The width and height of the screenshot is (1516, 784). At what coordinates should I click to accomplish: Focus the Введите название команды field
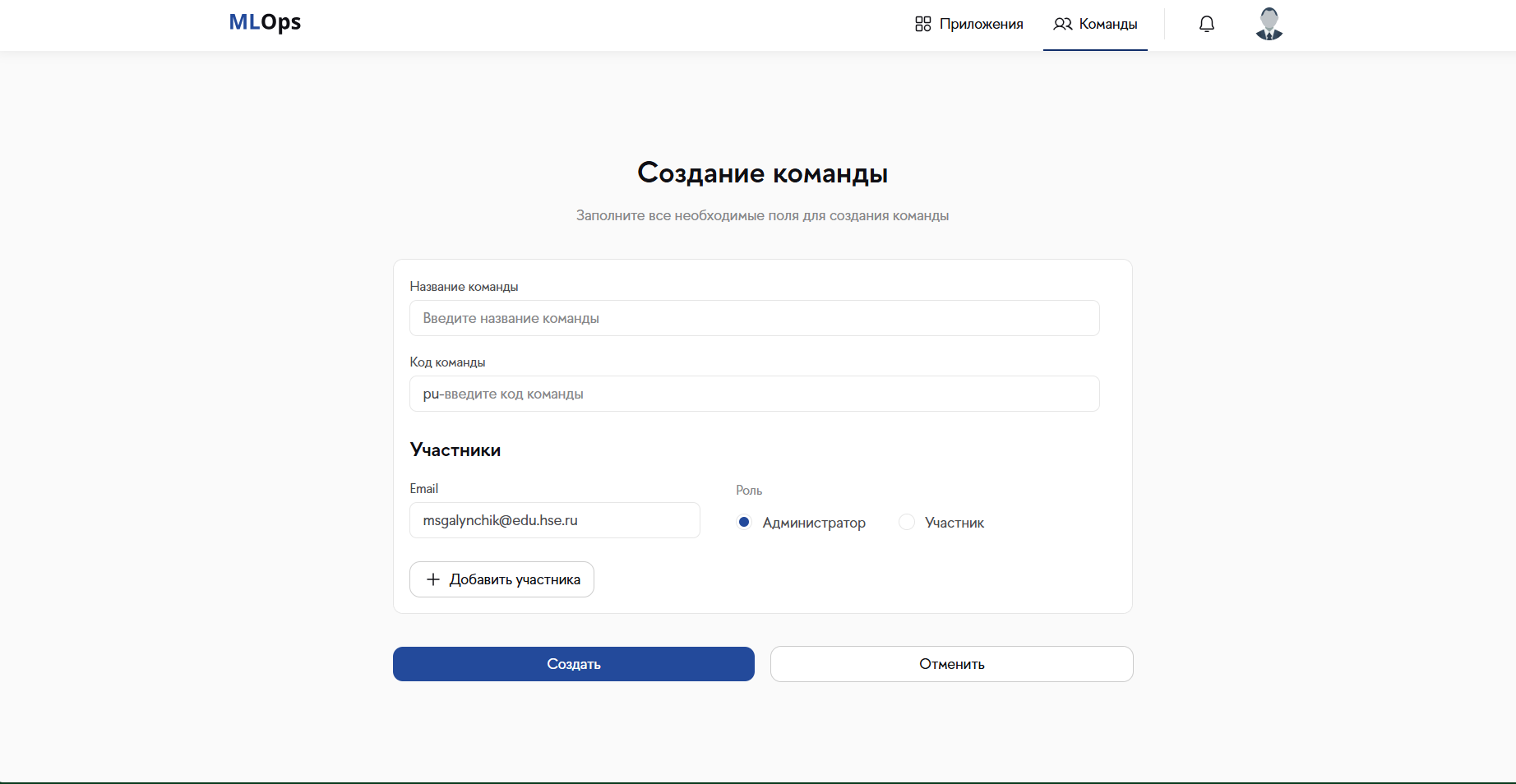[754, 318]
